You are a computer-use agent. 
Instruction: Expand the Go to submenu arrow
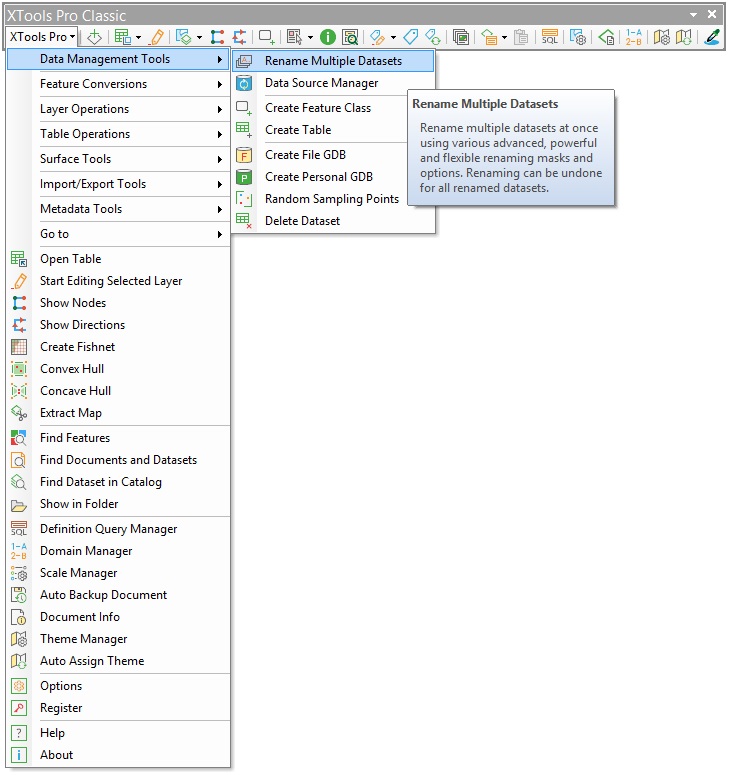click(220, 234)
